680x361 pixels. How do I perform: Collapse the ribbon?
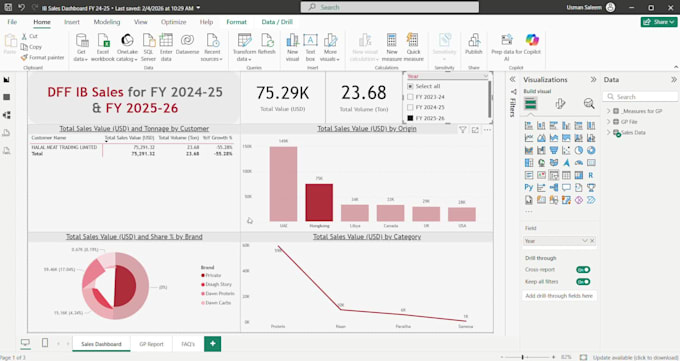tap(676, 67)
